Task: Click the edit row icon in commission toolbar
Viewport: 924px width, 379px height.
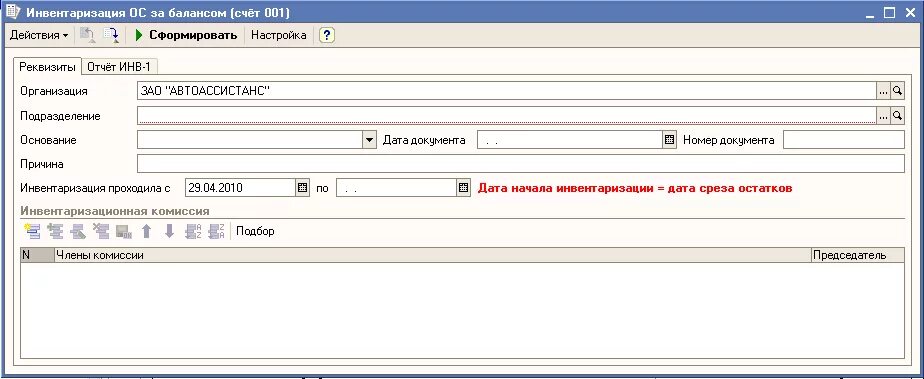Action: pos(78,232)
